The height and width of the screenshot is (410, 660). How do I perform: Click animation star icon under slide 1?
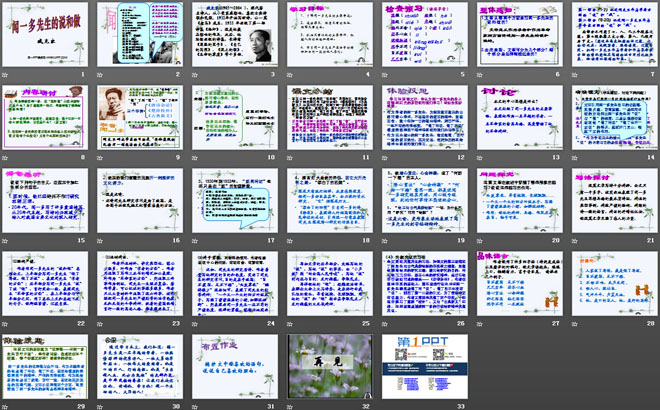click(5, 75)
